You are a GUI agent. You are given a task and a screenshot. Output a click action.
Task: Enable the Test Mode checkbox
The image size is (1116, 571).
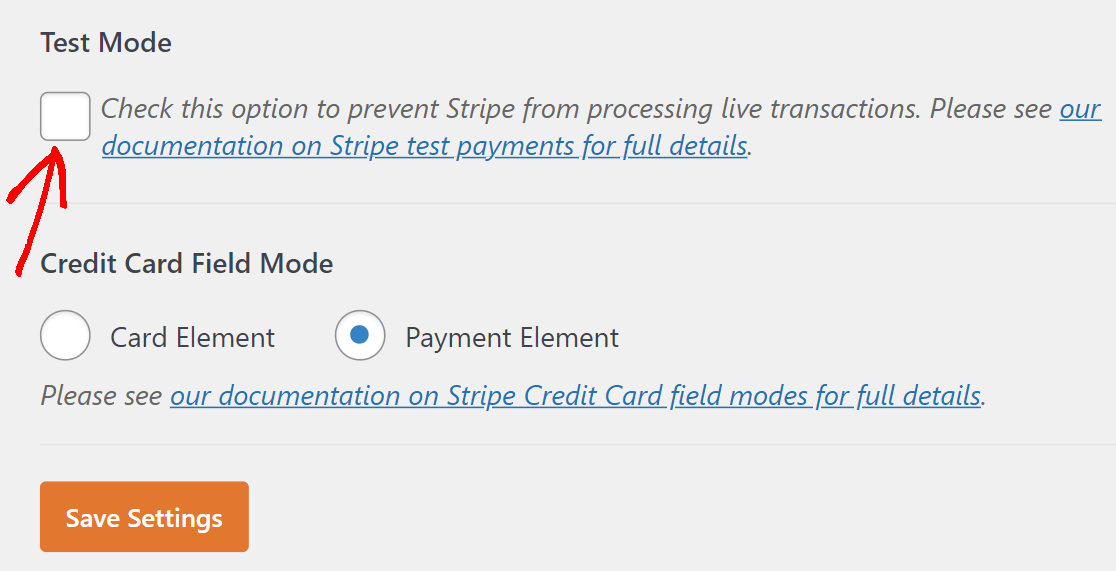(x=65, y=116)
